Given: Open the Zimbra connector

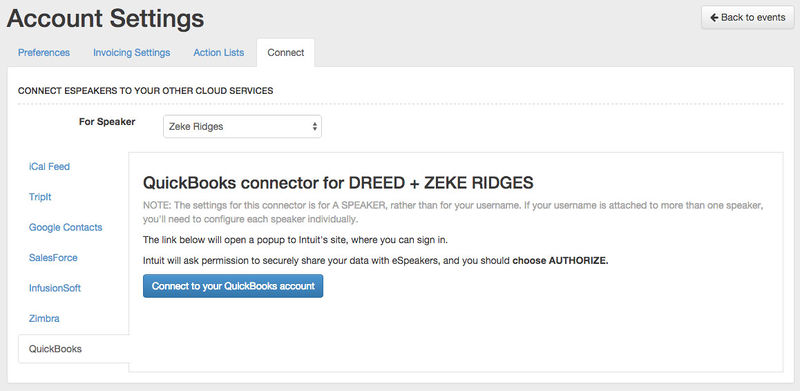Looking at the screenshot, I should point(44,319).
